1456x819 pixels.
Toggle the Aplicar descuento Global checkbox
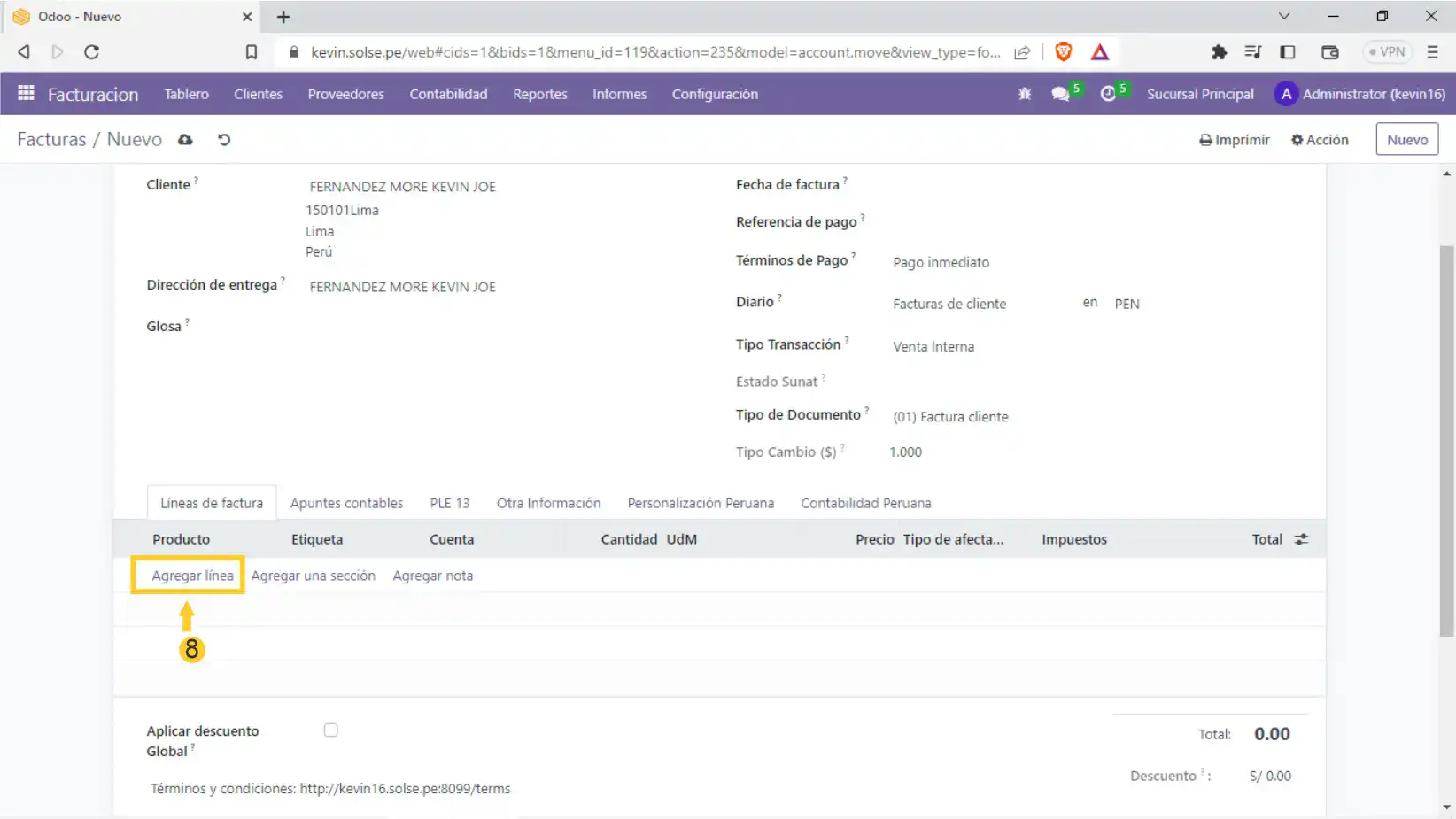tap(331, 730)
